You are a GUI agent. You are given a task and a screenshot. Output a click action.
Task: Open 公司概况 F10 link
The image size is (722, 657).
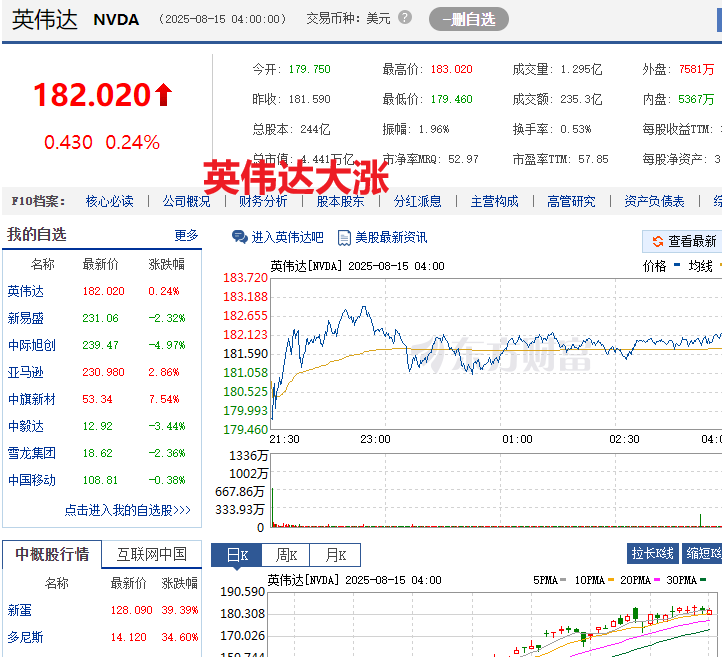click(x=186, y=201)
